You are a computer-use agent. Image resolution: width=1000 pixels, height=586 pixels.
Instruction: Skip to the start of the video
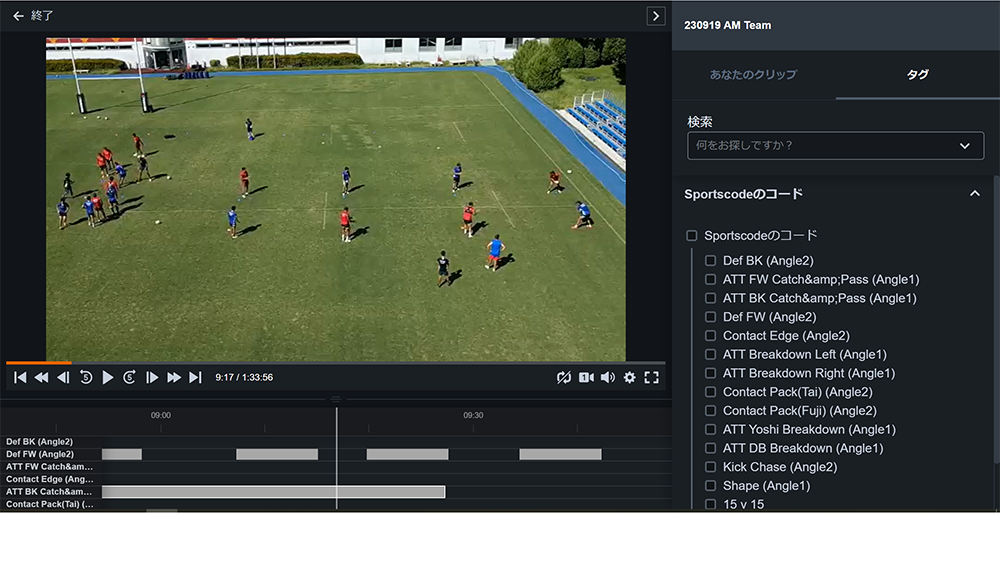point(20,377)
